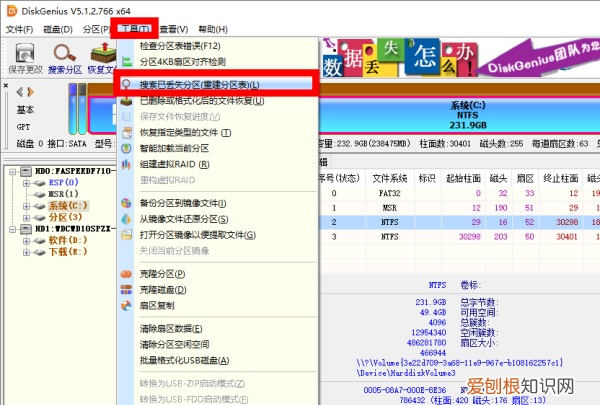Select MSR(1) in the disk tree
Viewport: 600px width, 405px height.
(x=63, y=194)
